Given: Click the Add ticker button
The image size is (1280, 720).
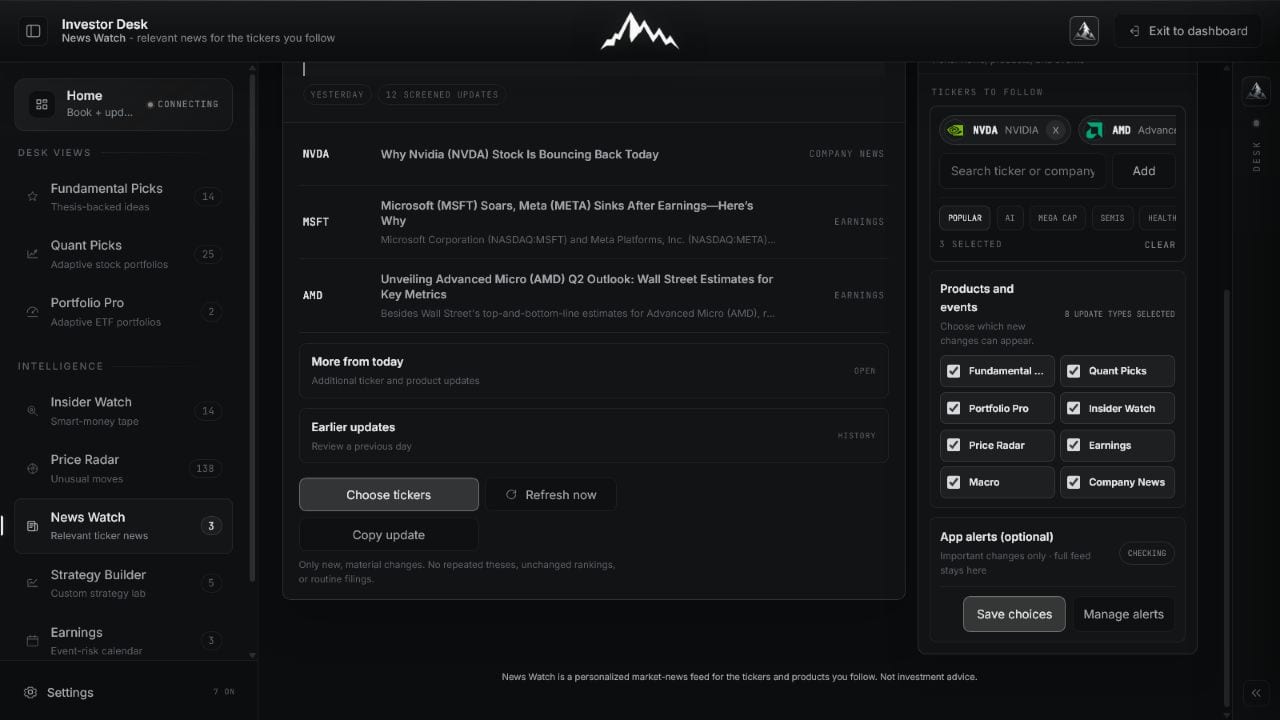Looking at the screenshot, I should pos(1144,171).
